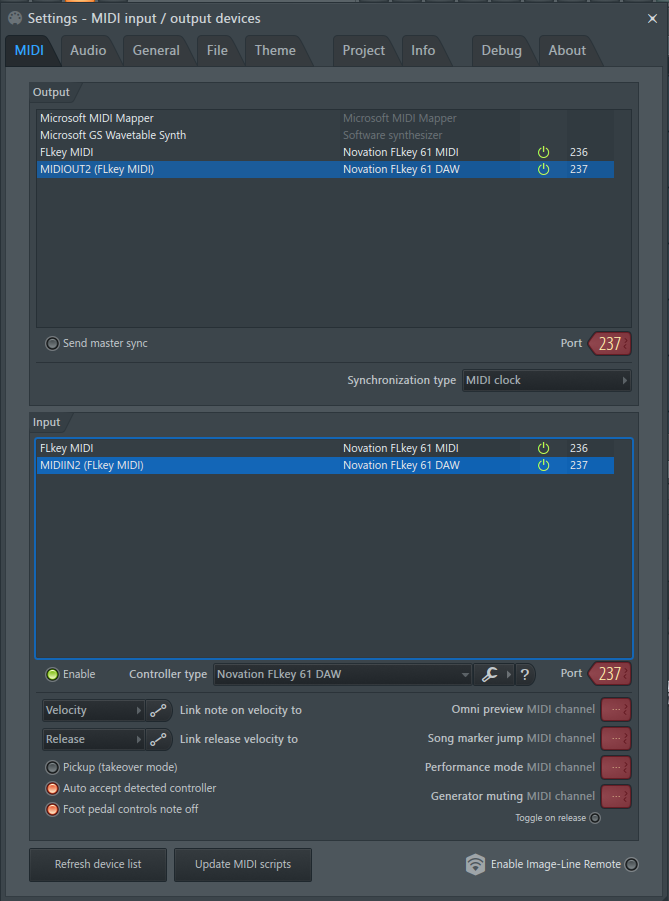Click the Settings window plug icon
This screenshot has width=669, height=901.
15,18
